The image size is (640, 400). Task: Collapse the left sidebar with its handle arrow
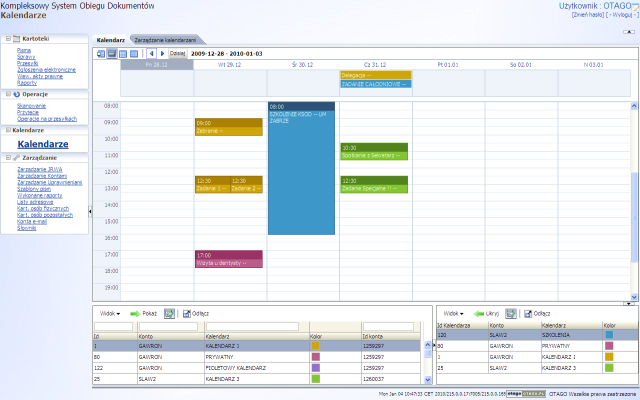[90, 211]
